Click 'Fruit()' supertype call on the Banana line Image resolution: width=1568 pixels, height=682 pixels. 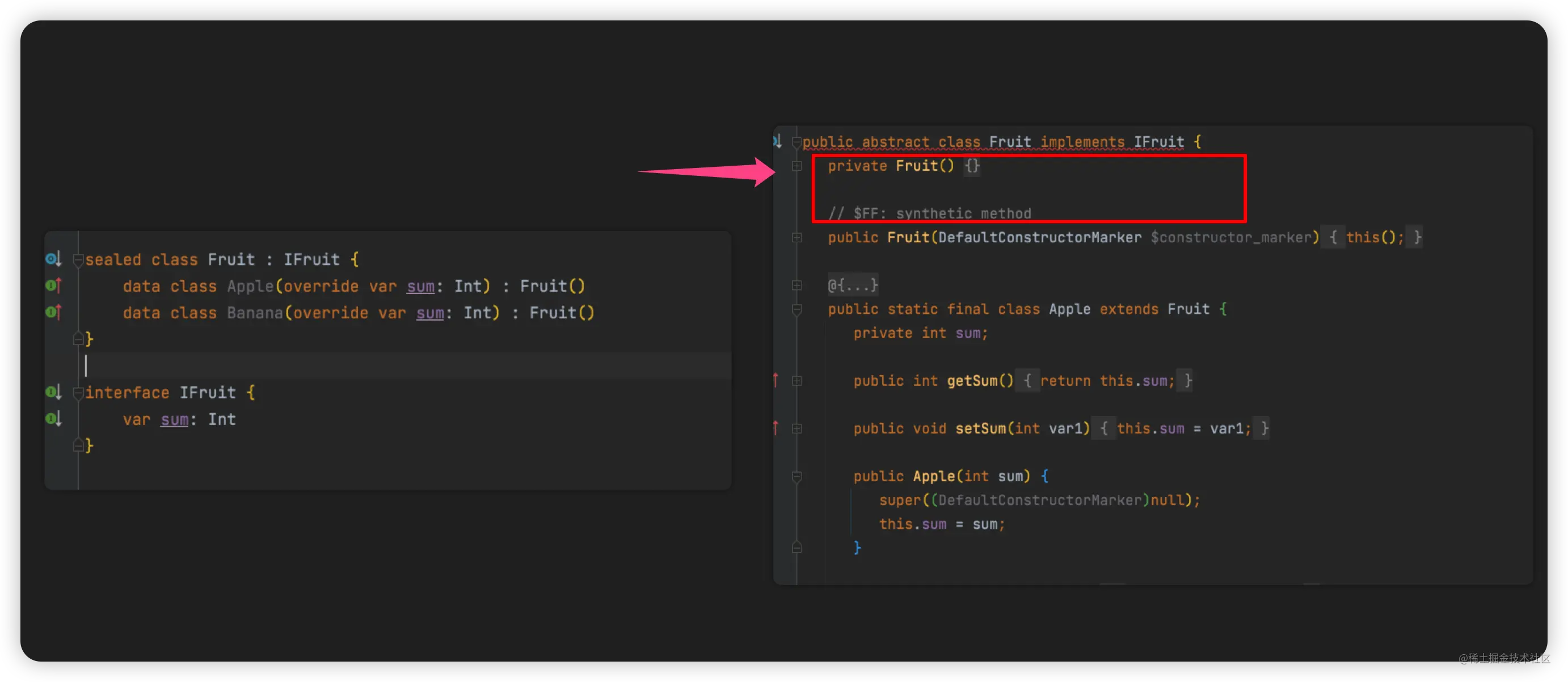pos(562,313)
